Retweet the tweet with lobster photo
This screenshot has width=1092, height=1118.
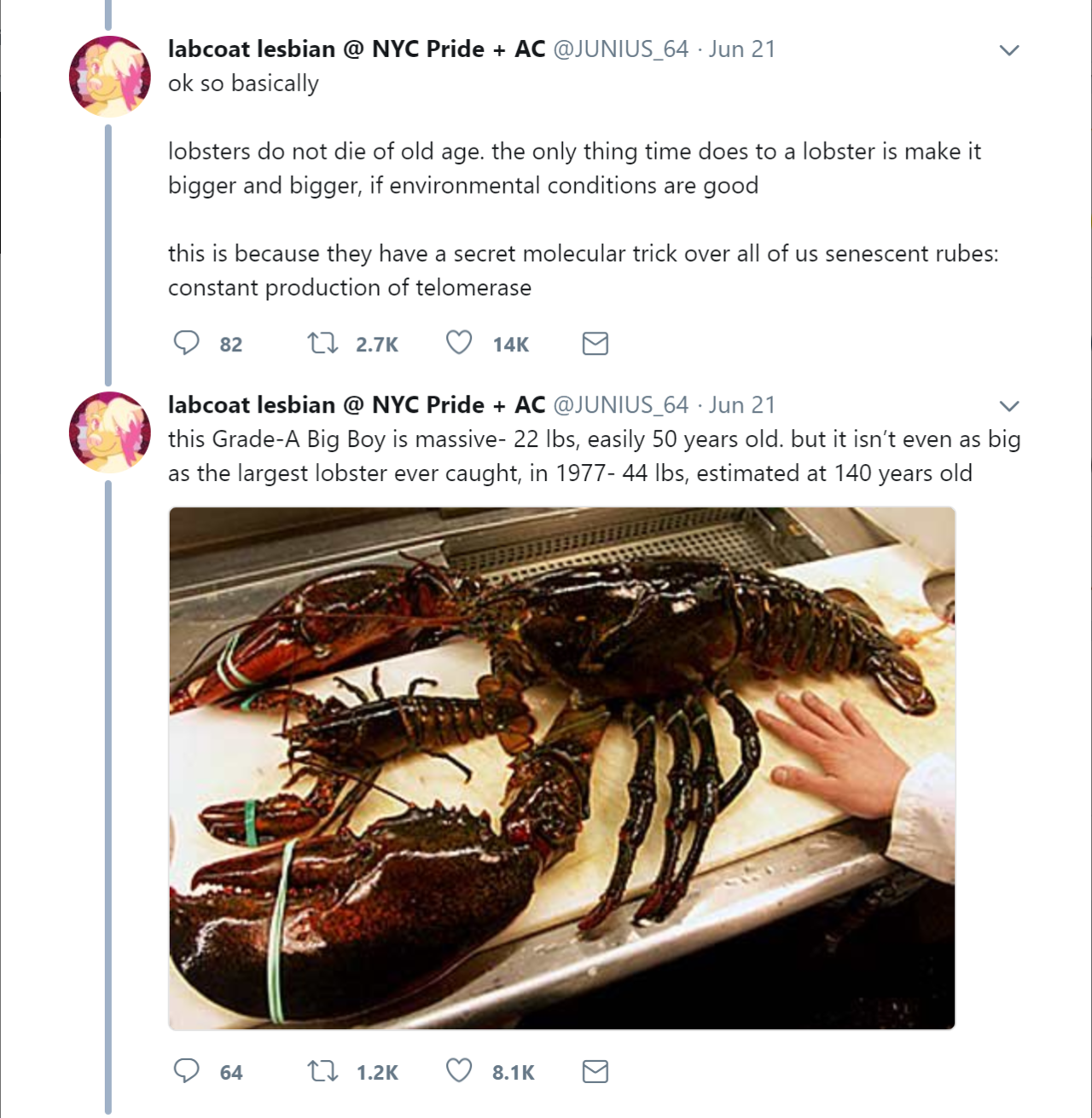coord(322,1071)
